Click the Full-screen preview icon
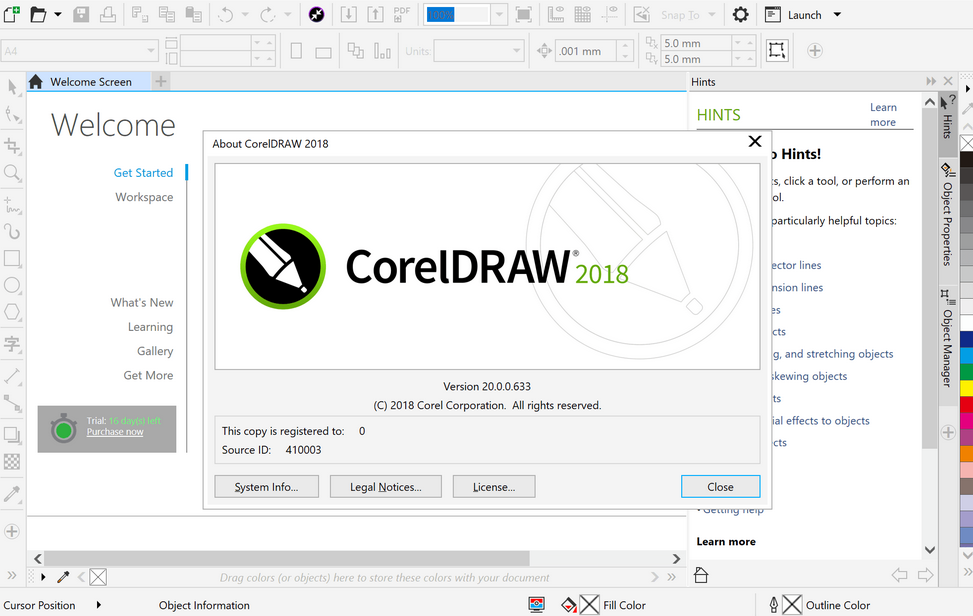The width and height of the screenshot is (973, 616). [524, 15]
